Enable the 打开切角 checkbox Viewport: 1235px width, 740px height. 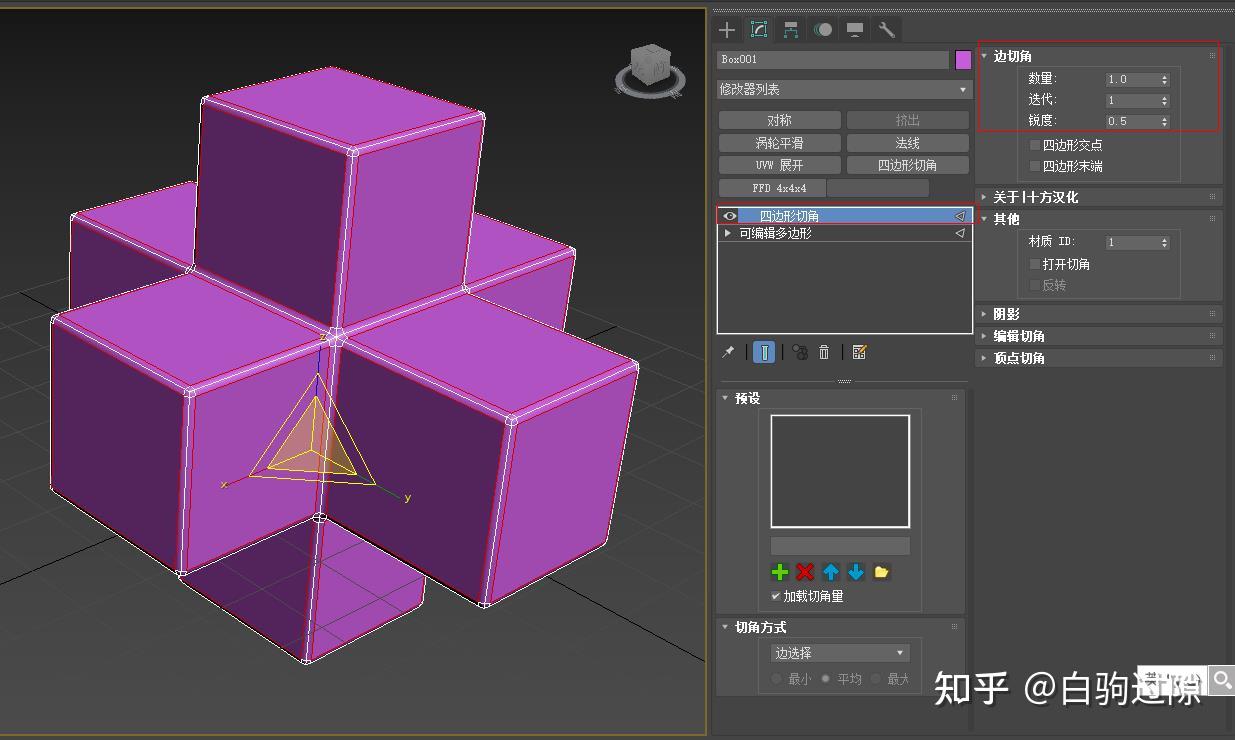pyautogui.click(x=1034, y=263)
